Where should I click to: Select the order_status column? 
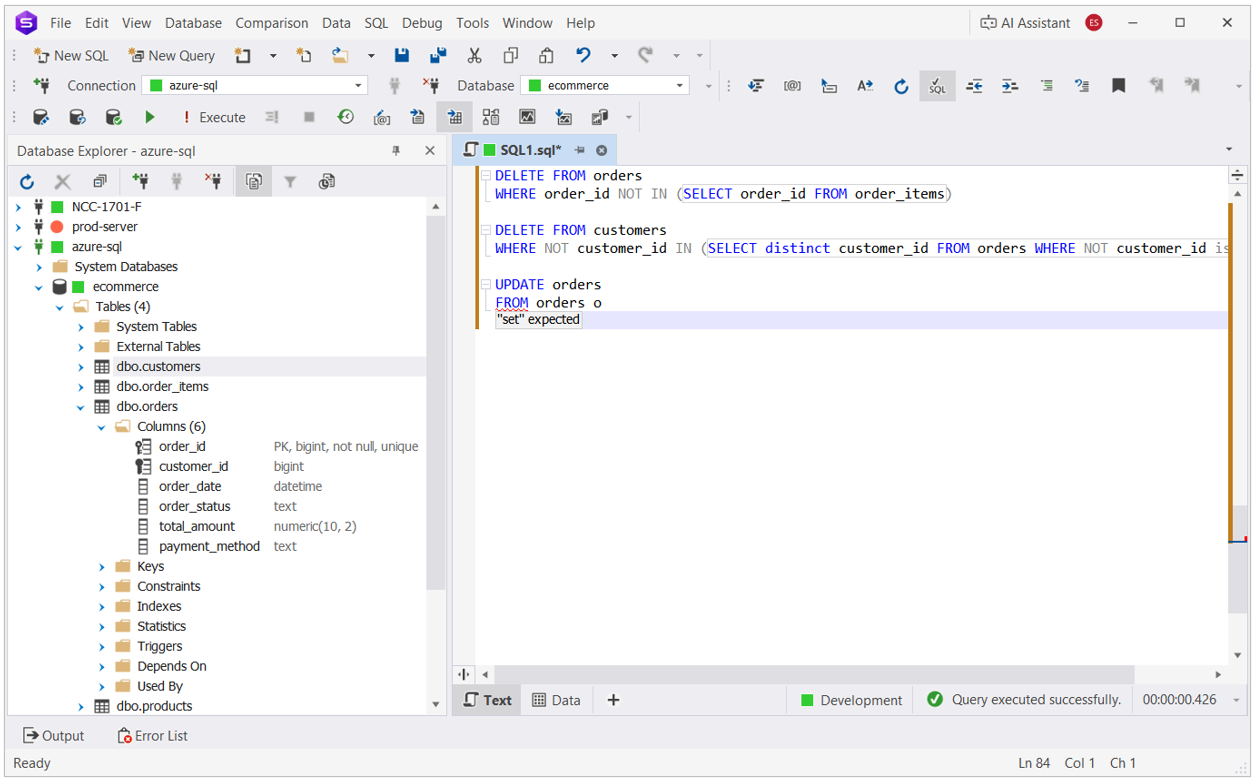tap(195, 507)
